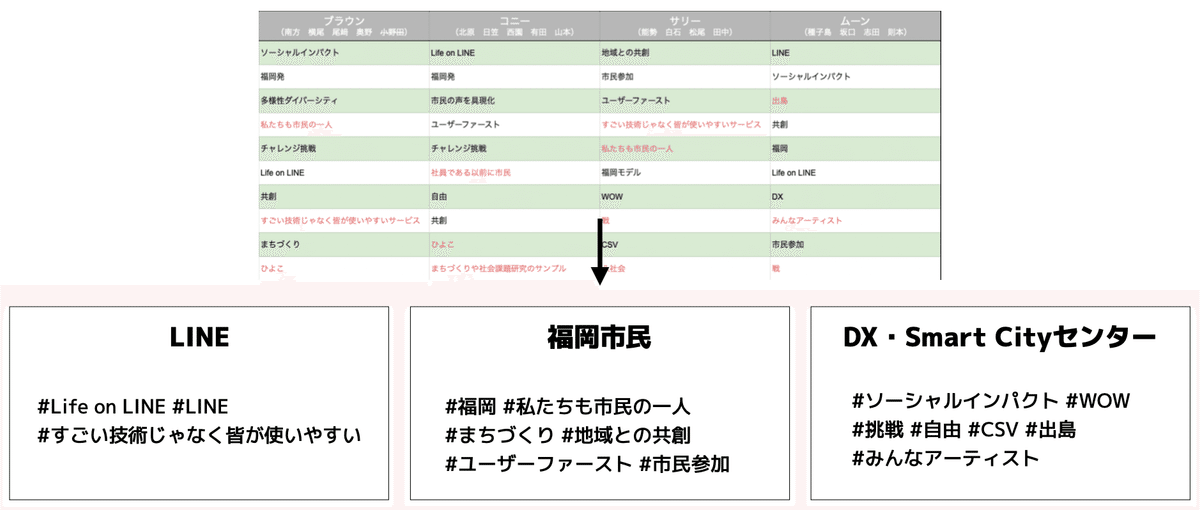Select ユーザーファースト cell in コニー column
Screen dimensions: 1200x510
pyautogui.click(x=514, y=124)
